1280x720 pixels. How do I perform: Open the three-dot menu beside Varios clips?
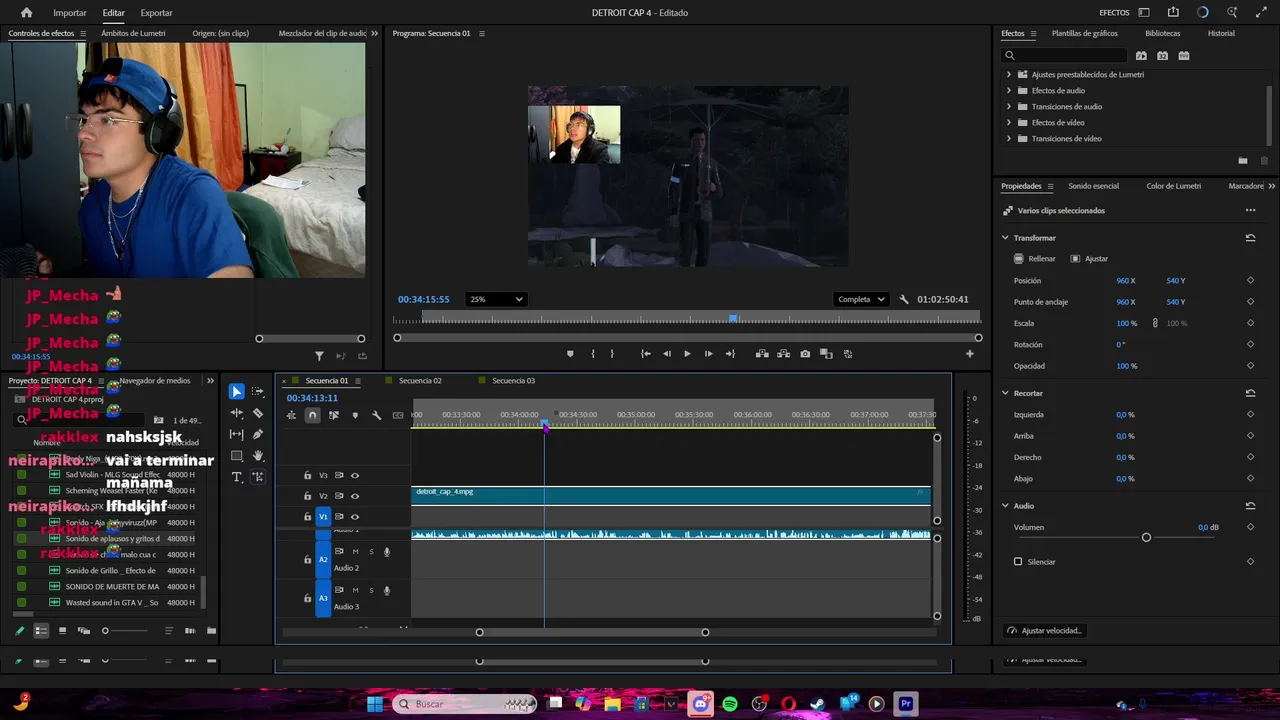coord(1250,211)
